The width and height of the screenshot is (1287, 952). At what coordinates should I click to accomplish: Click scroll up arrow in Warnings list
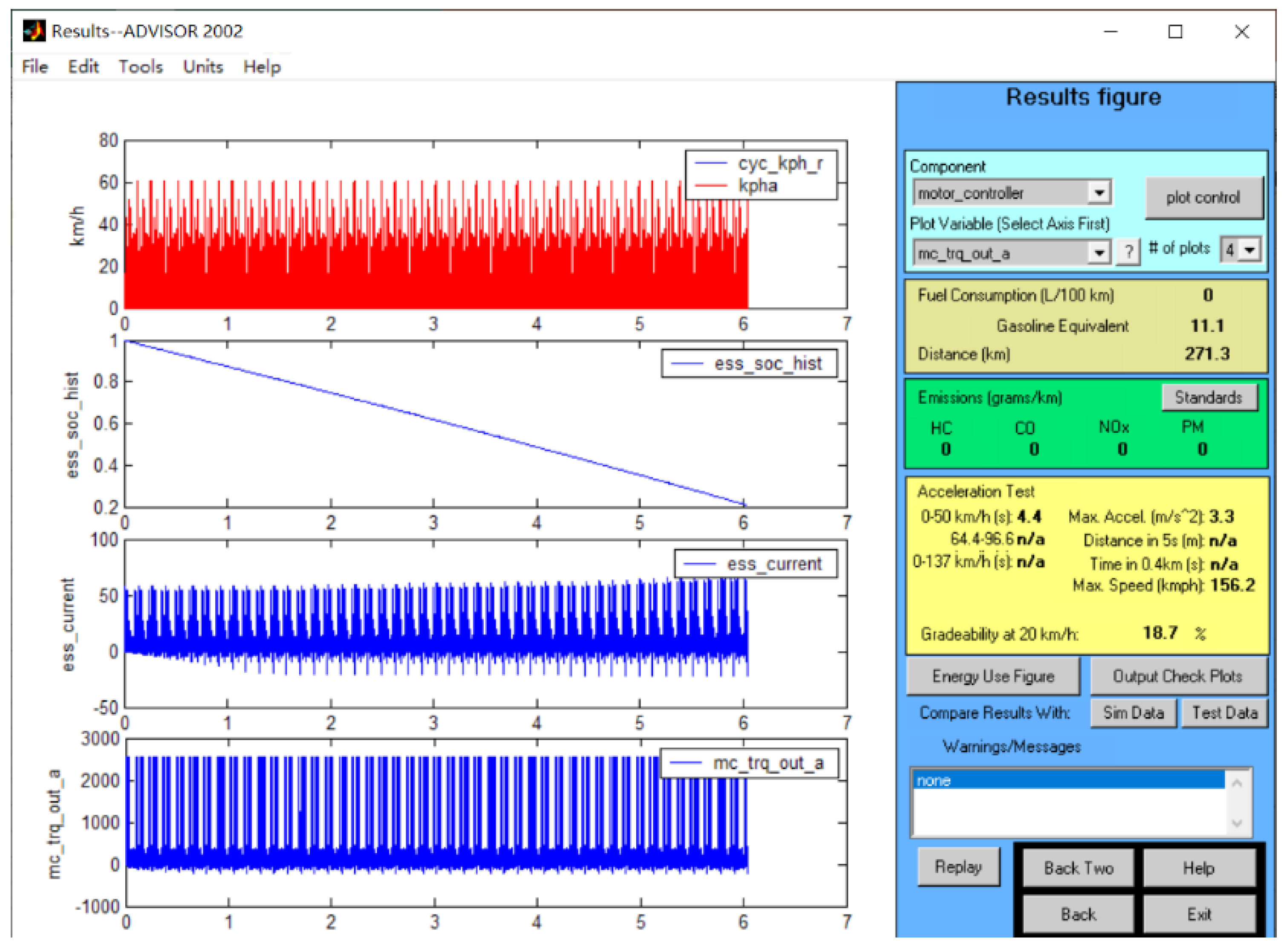click(x=1237, y=783)
